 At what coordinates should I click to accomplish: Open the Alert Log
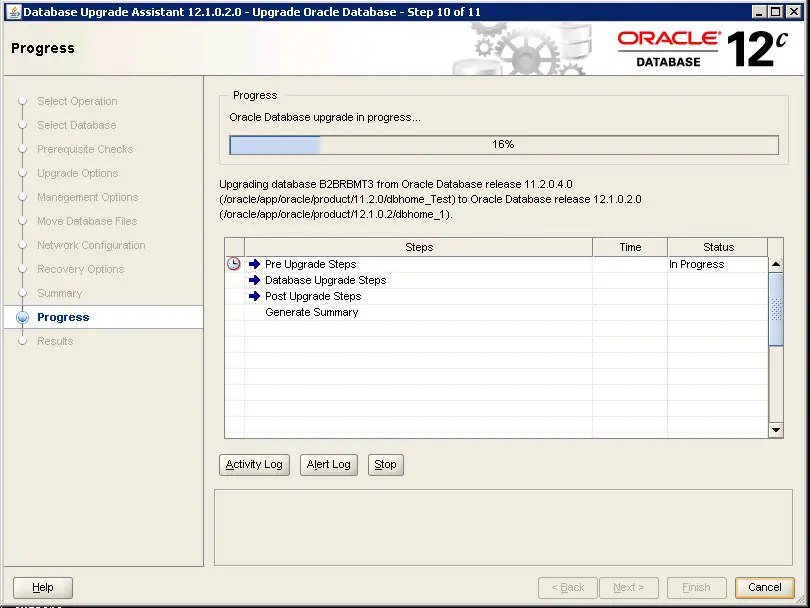tap(329, 464)
